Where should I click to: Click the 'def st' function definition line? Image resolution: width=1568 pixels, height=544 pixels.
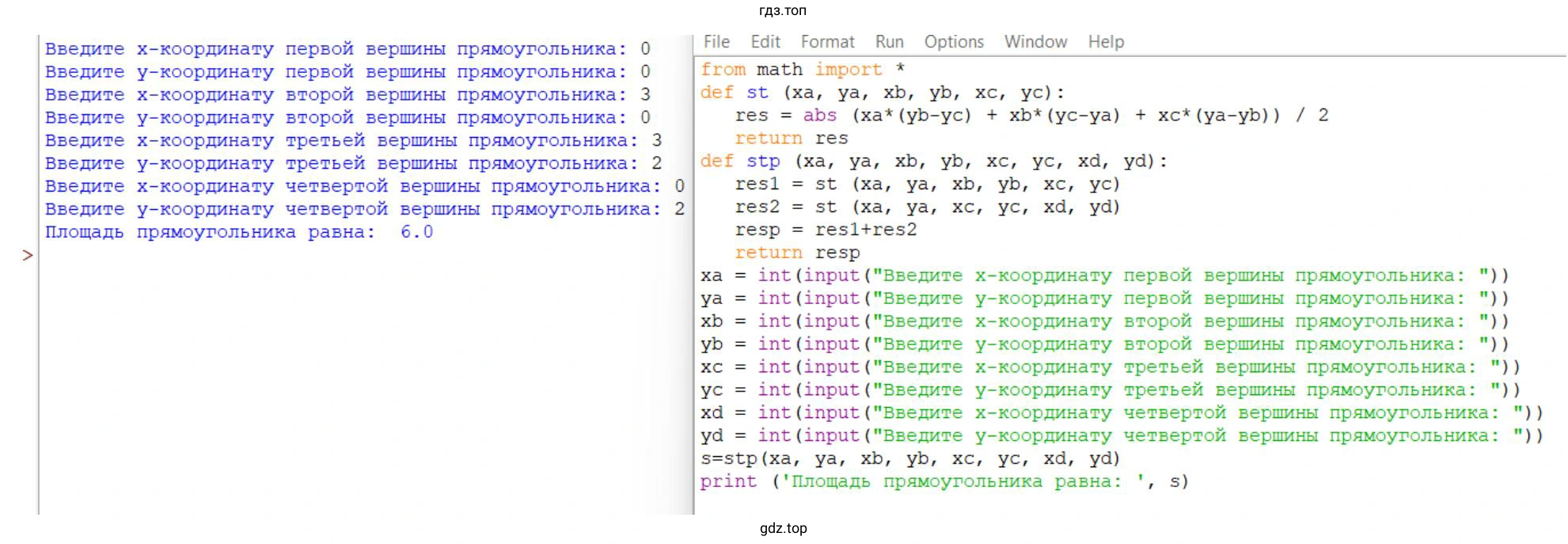883,93
